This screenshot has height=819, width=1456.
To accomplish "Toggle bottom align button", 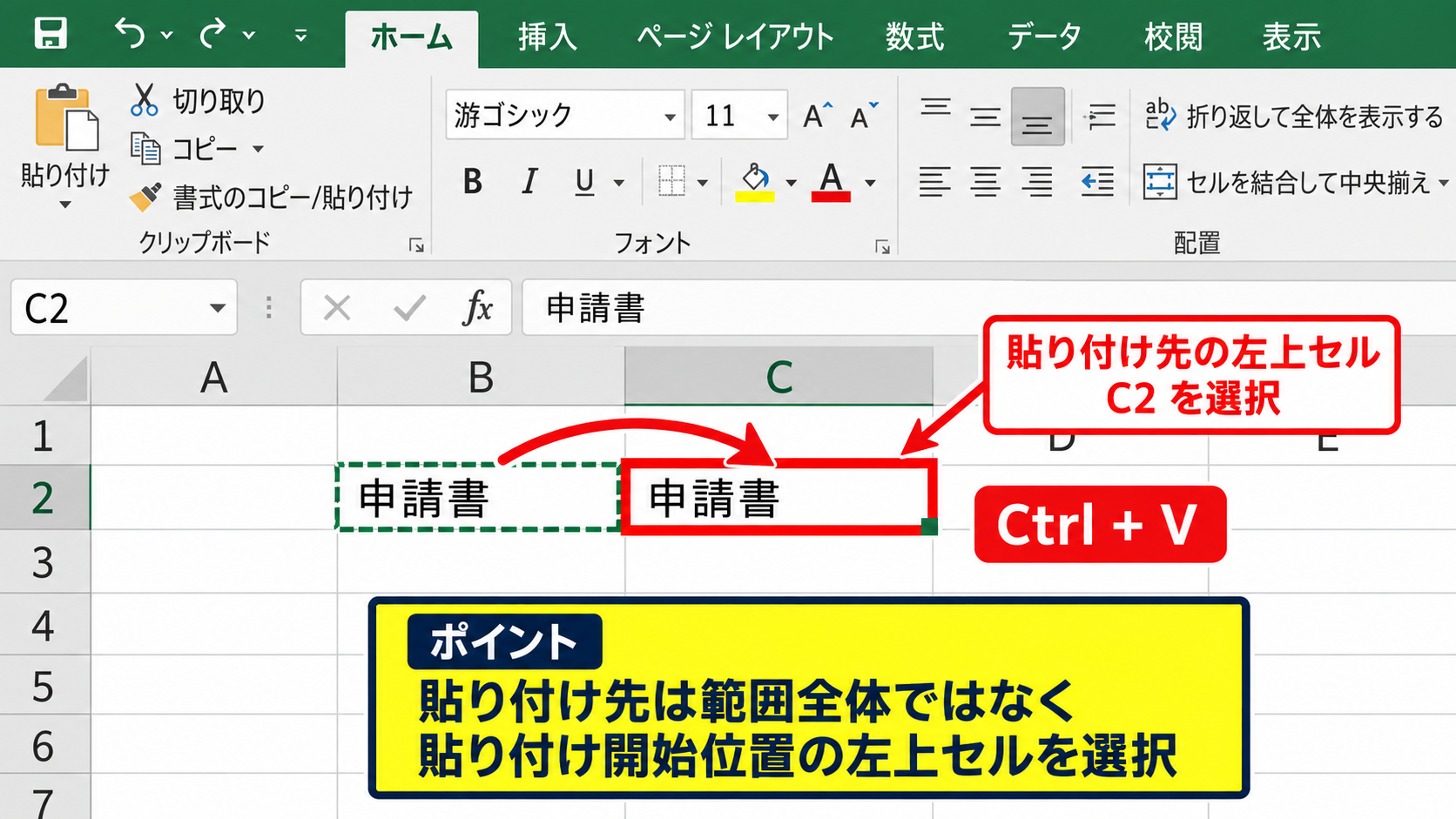I will [1037, 117].
